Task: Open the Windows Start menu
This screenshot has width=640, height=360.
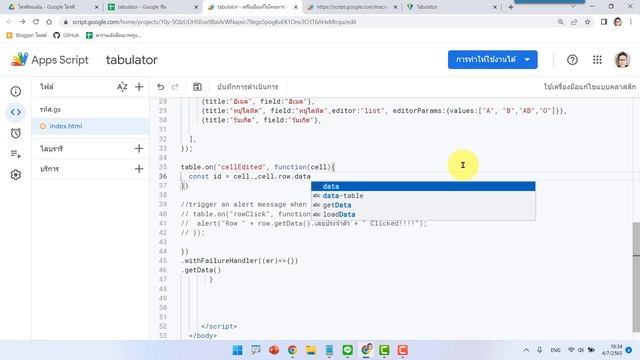Action: point(237,350)
